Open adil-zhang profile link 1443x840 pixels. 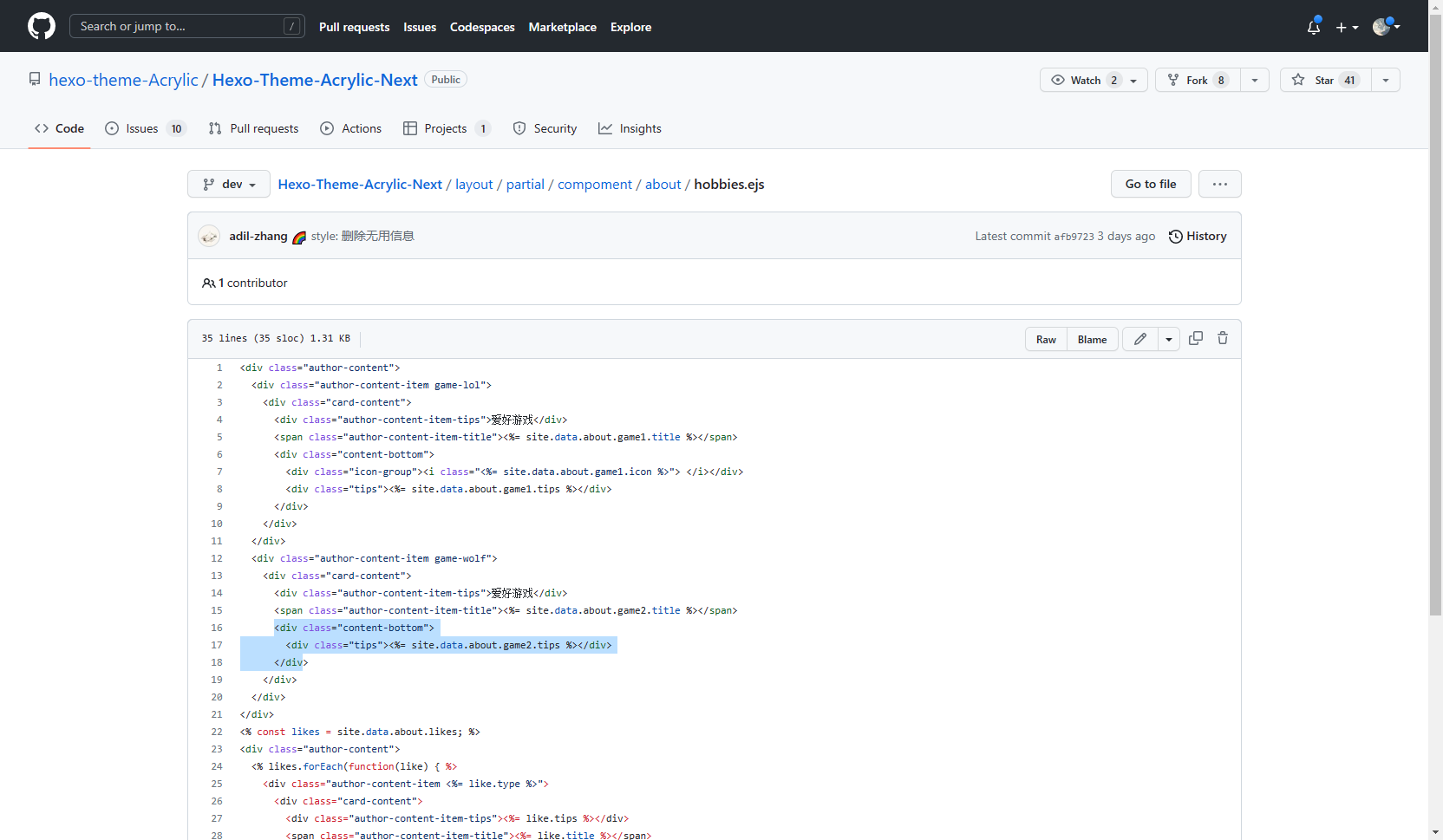[258, 236]
